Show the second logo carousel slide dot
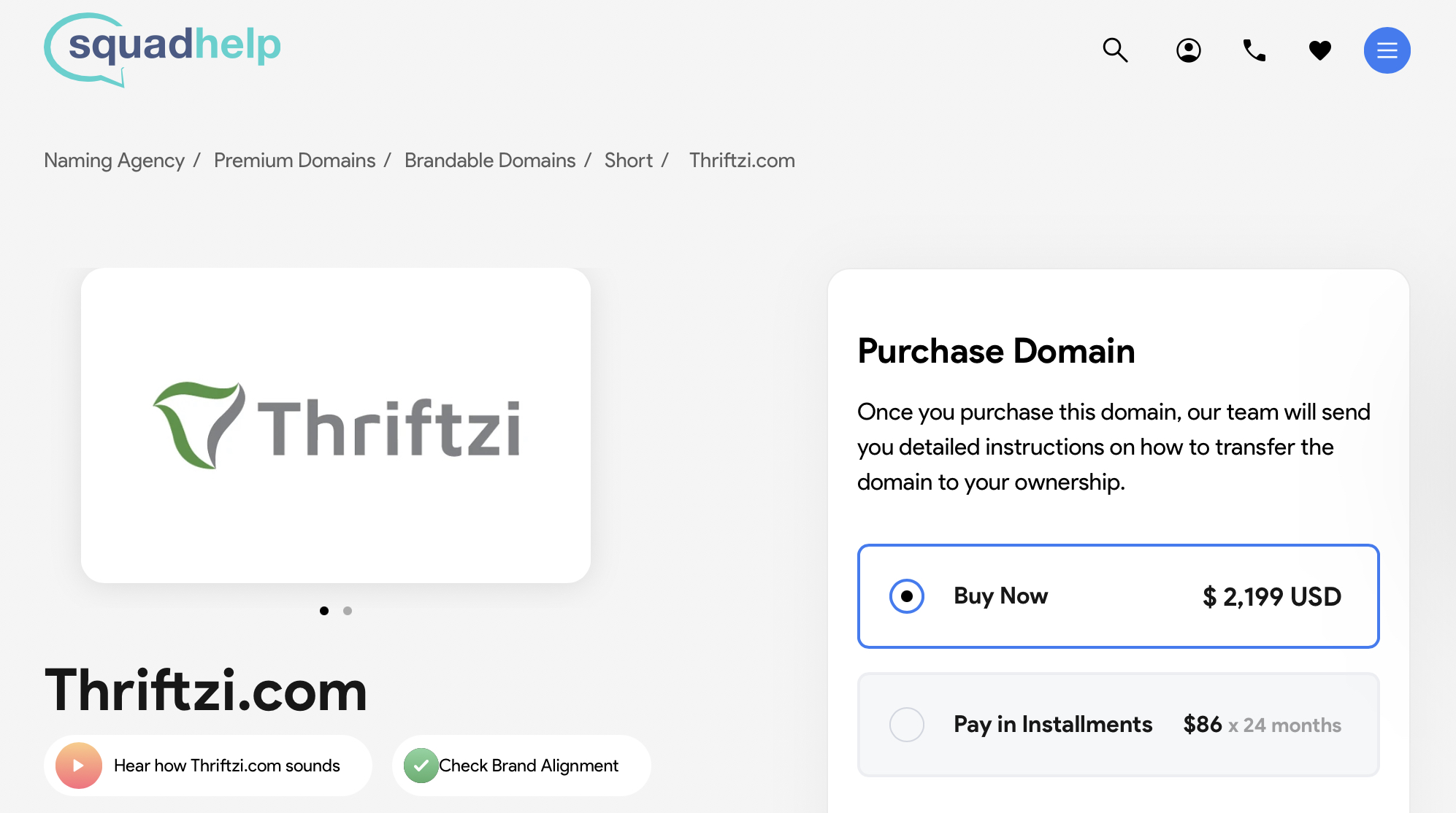Image resolution: width=1456 pixels, height=813 pixels. 348,611
